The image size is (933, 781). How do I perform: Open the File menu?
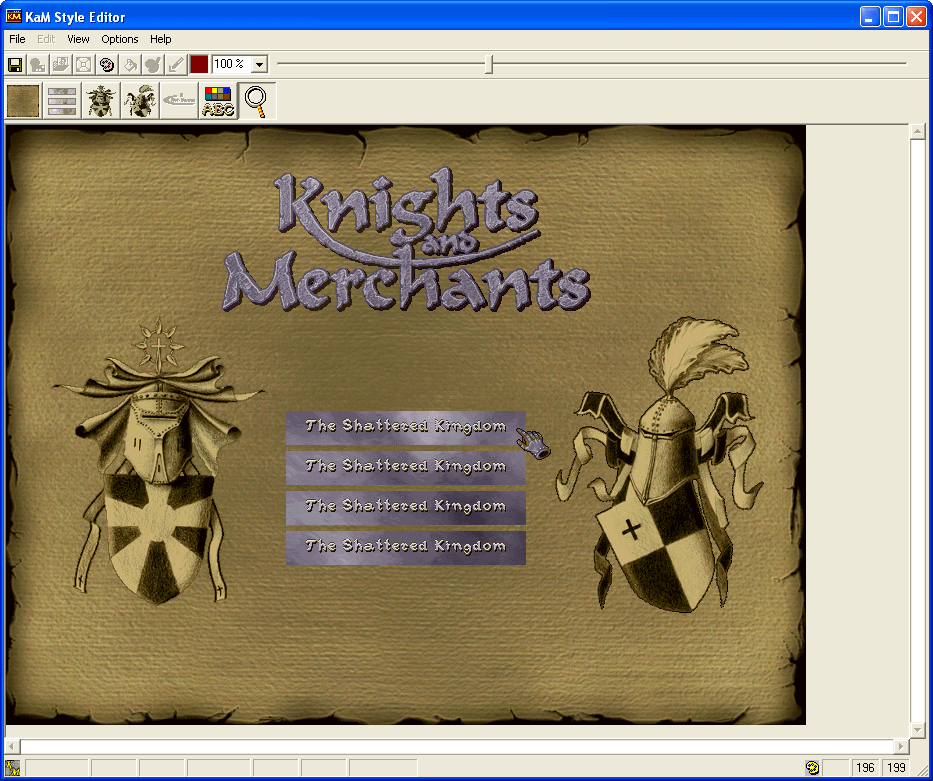click(x=17, y=39)
